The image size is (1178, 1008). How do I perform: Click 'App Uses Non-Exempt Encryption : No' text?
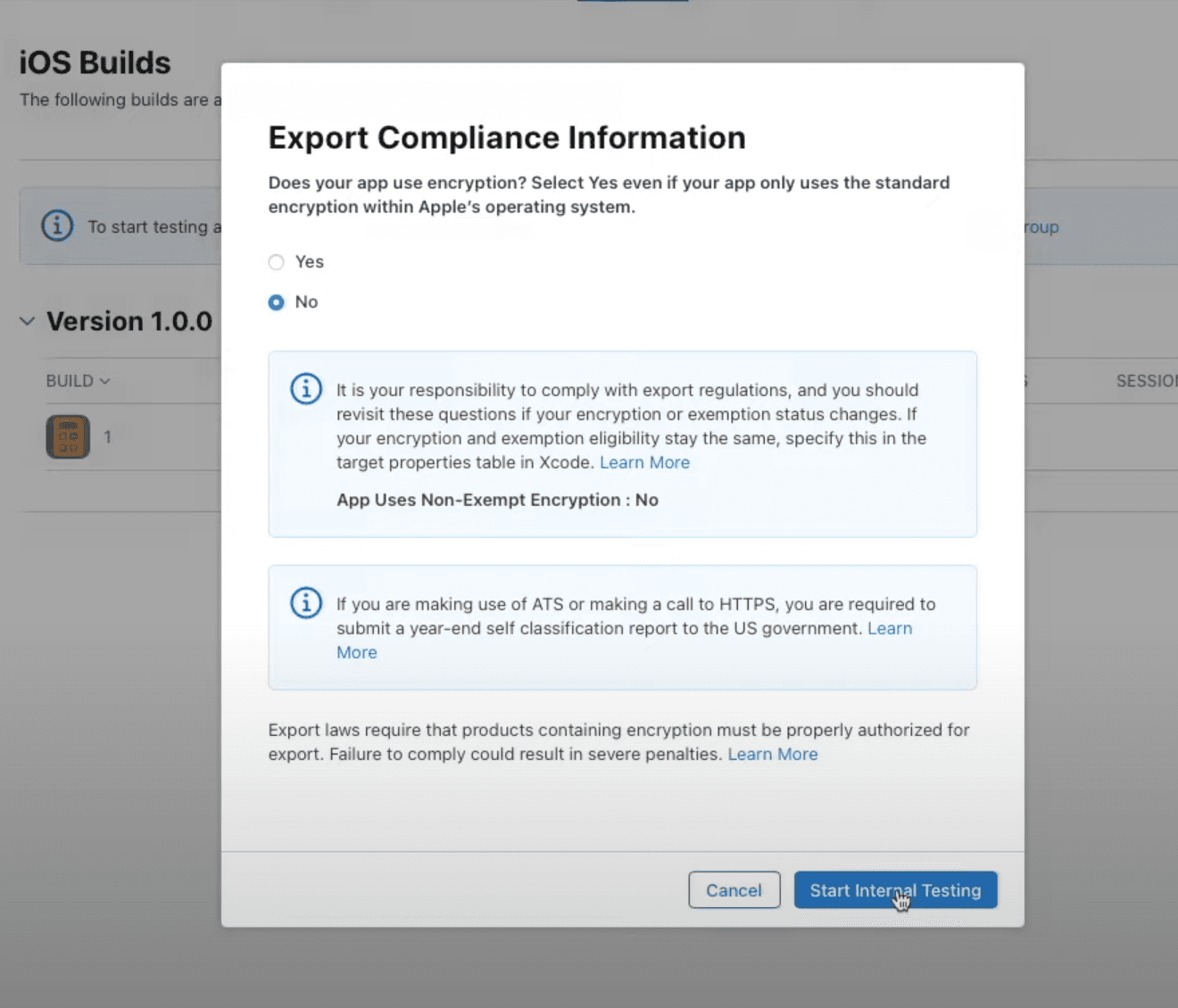point(497,500)
